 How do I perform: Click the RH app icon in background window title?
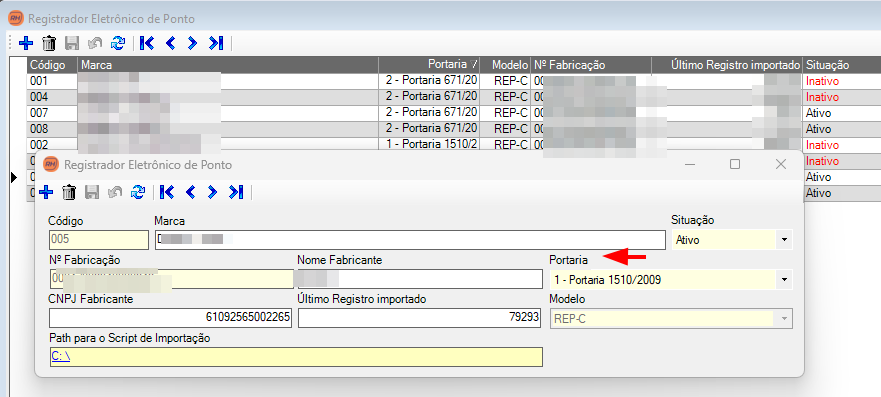coord(15,19)
